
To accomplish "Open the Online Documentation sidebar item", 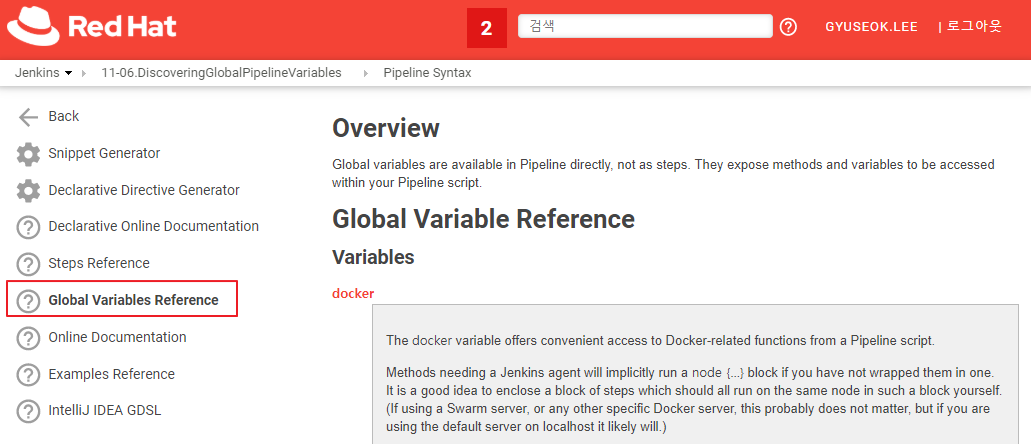I will 117,337.
